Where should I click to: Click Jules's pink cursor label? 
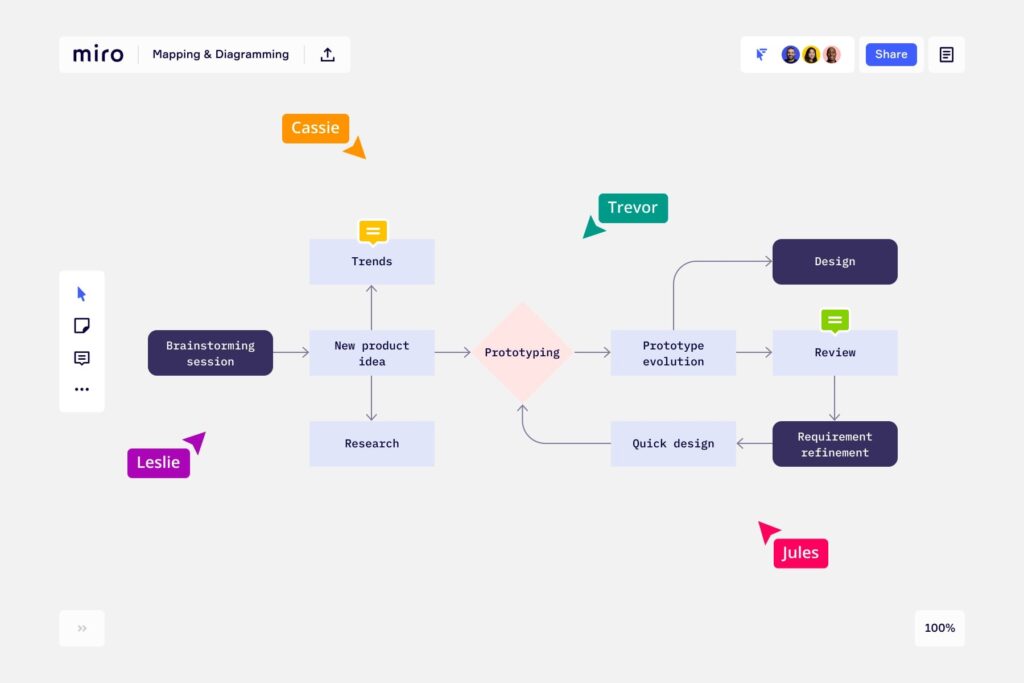click(801, 553)
